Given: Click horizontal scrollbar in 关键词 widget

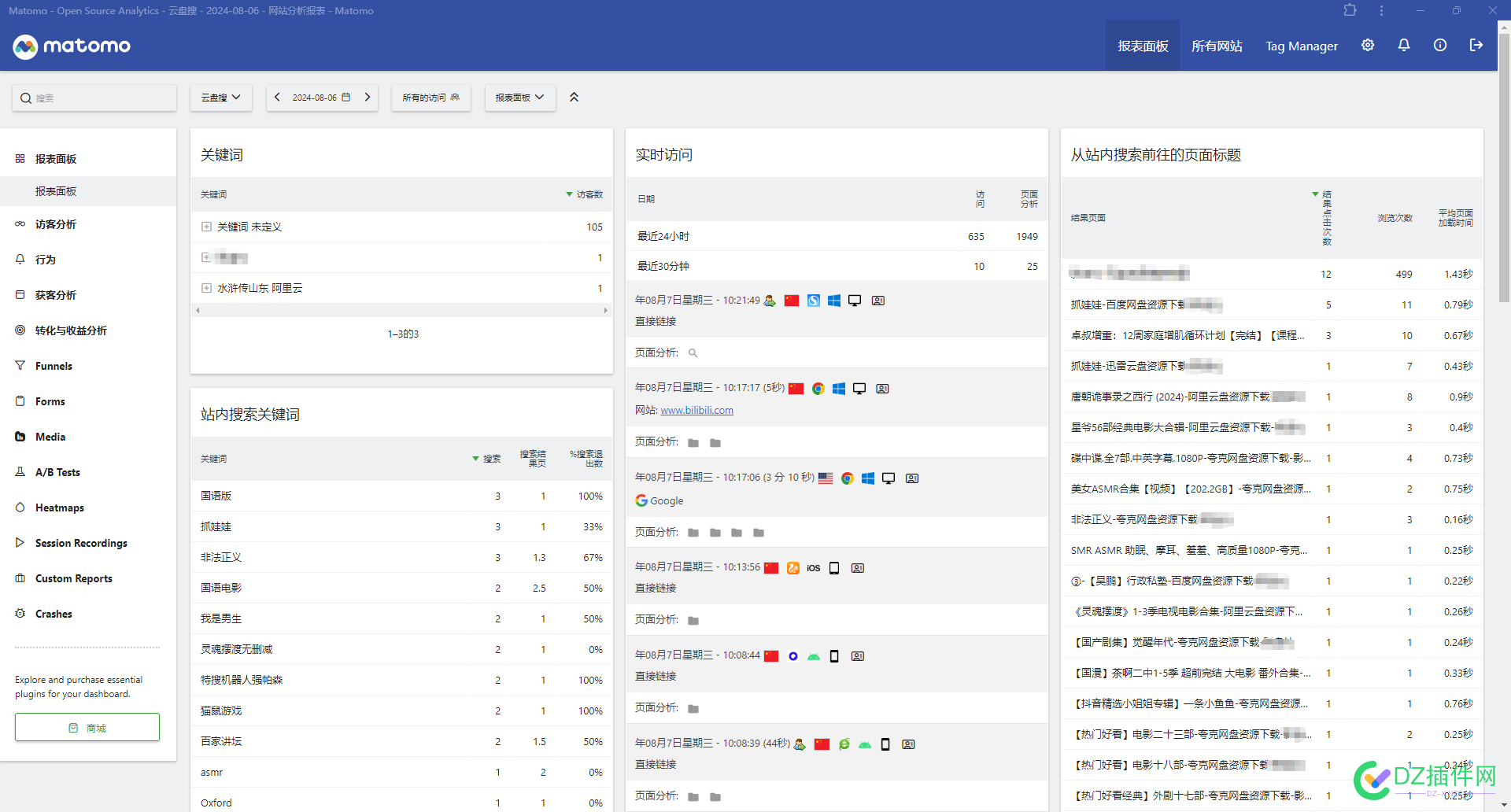Looking at the screenshot, I should 401,310.
